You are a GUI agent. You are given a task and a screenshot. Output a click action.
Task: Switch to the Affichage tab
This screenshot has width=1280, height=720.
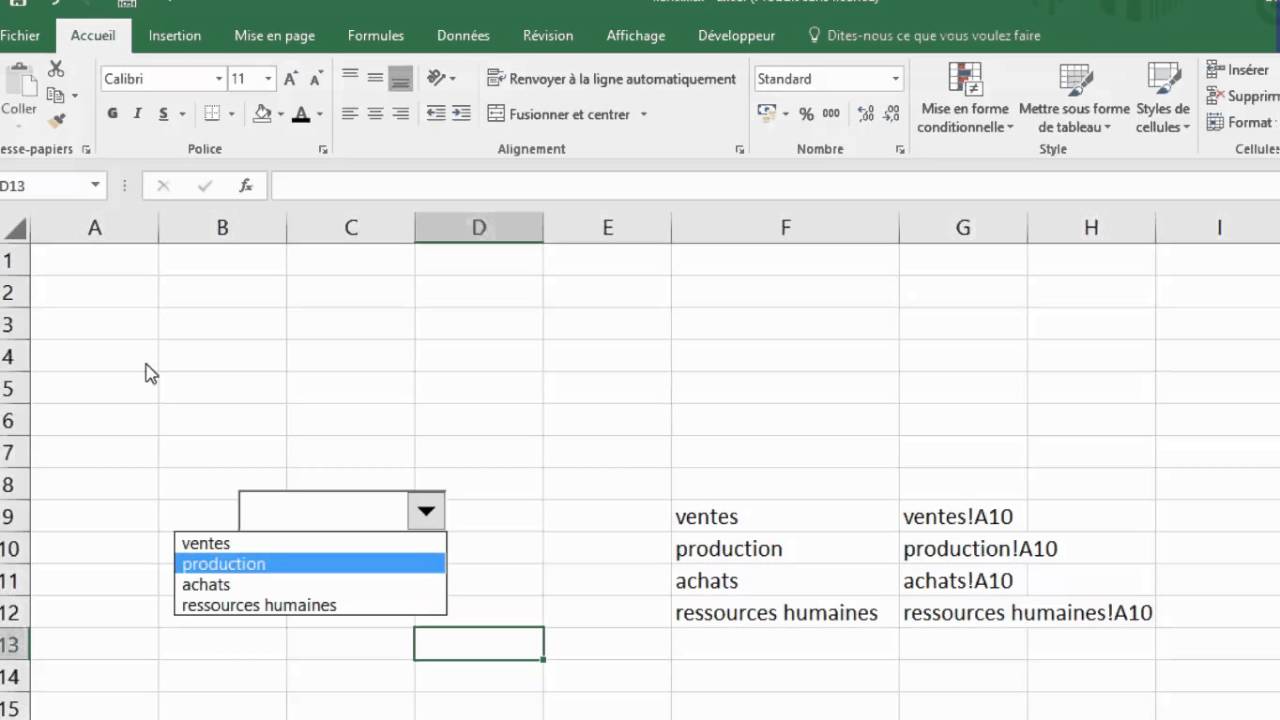(636, 35)
